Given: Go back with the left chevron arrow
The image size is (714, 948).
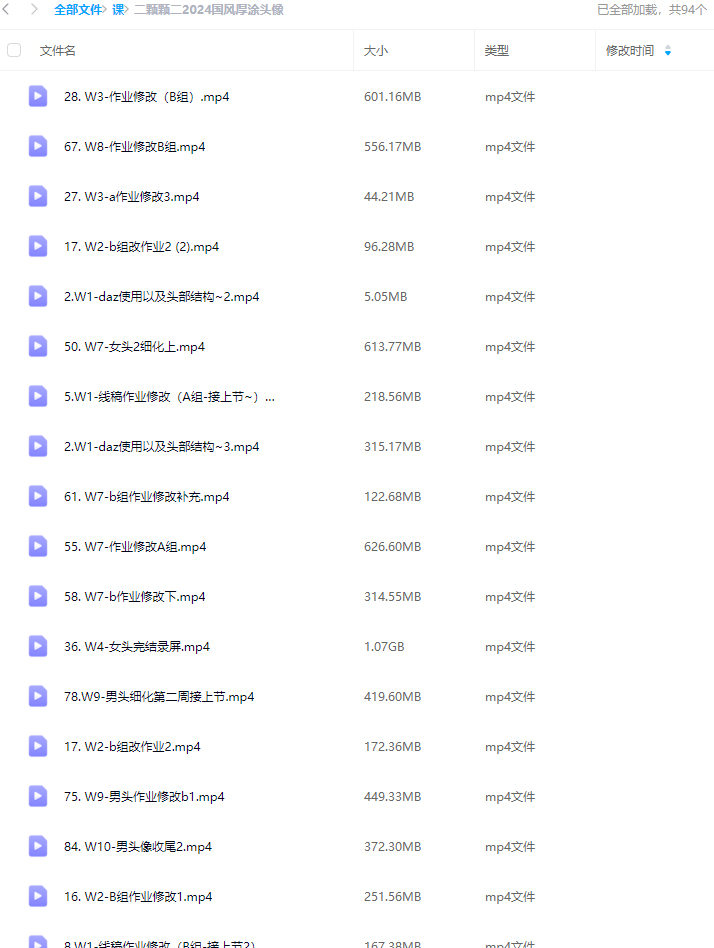Looking at the screenshot, I should (7, 9).
